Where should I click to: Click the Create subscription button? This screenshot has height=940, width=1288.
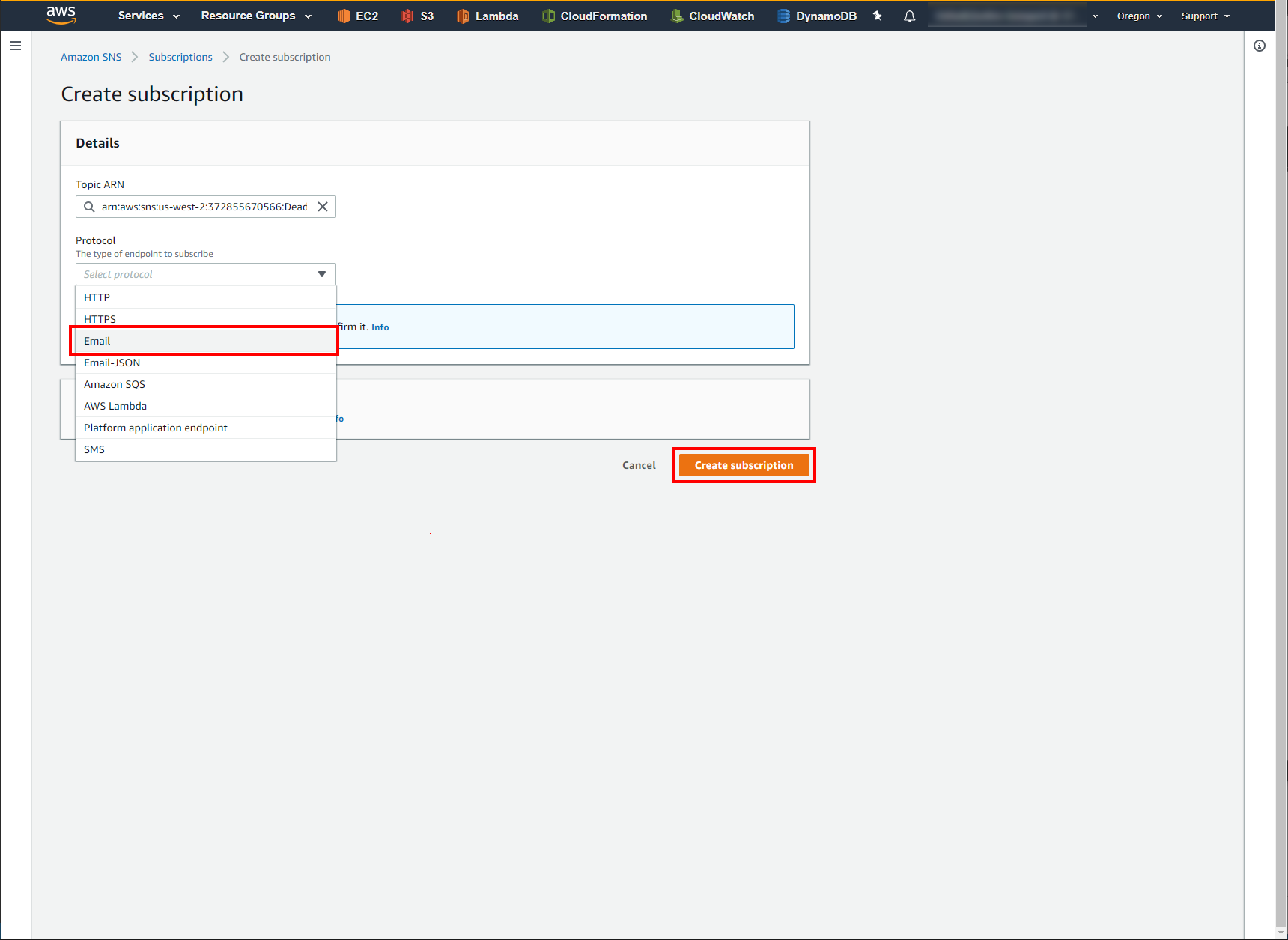click(x=744, y=465)
